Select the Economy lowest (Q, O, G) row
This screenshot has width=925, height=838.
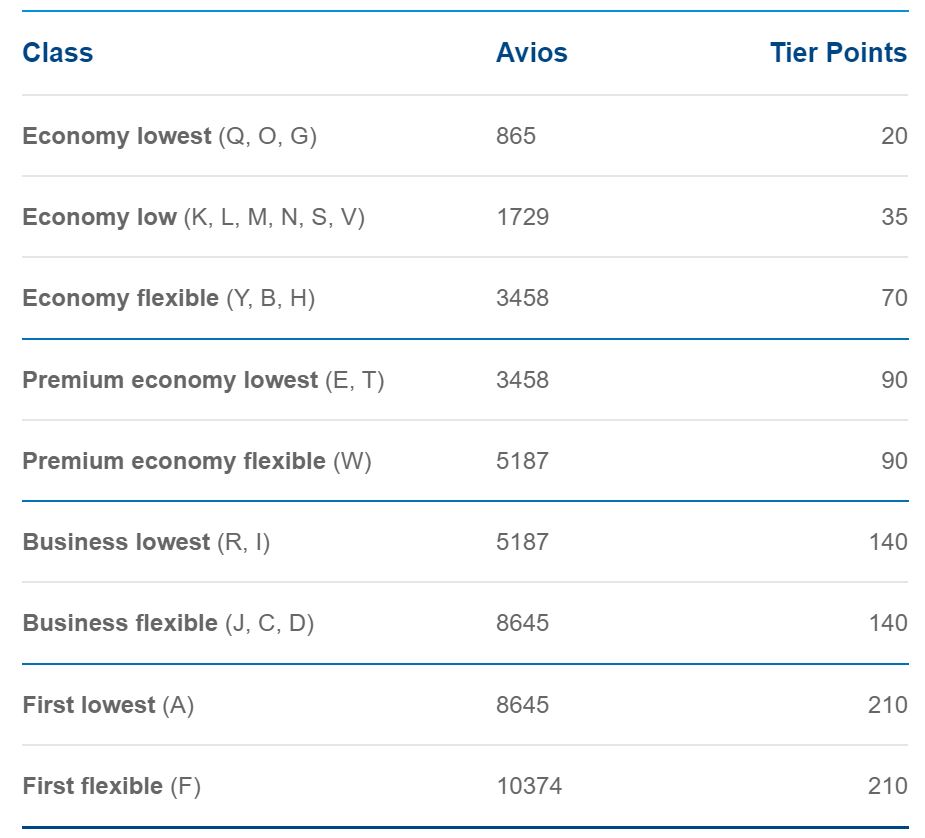(465, 136)
